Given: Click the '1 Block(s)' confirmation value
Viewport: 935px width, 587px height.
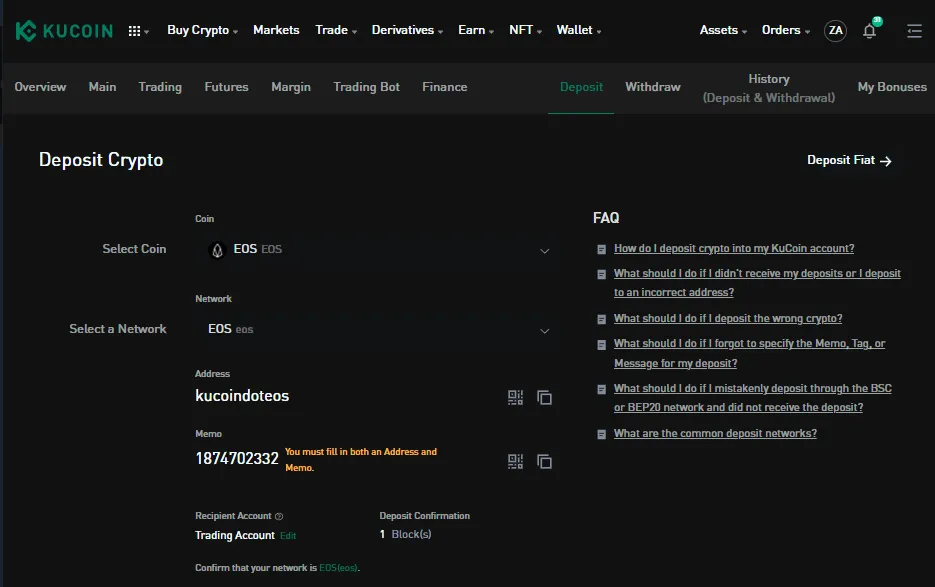Looking at the screenshot, I should pyautogui.click(x=405, y=535).
